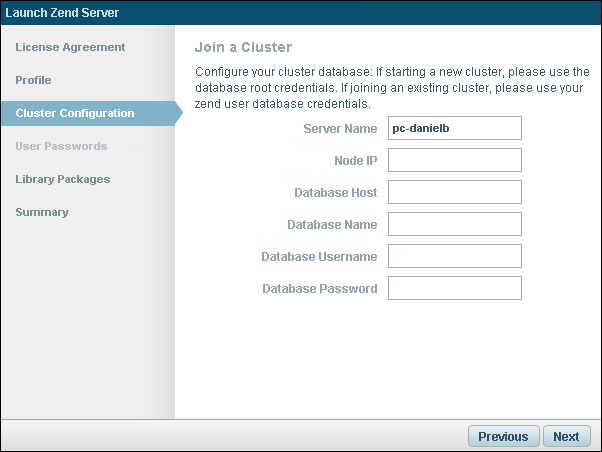
Task: Select the Database Name input box
Action: pyautogui.click(x=455, y=224)
